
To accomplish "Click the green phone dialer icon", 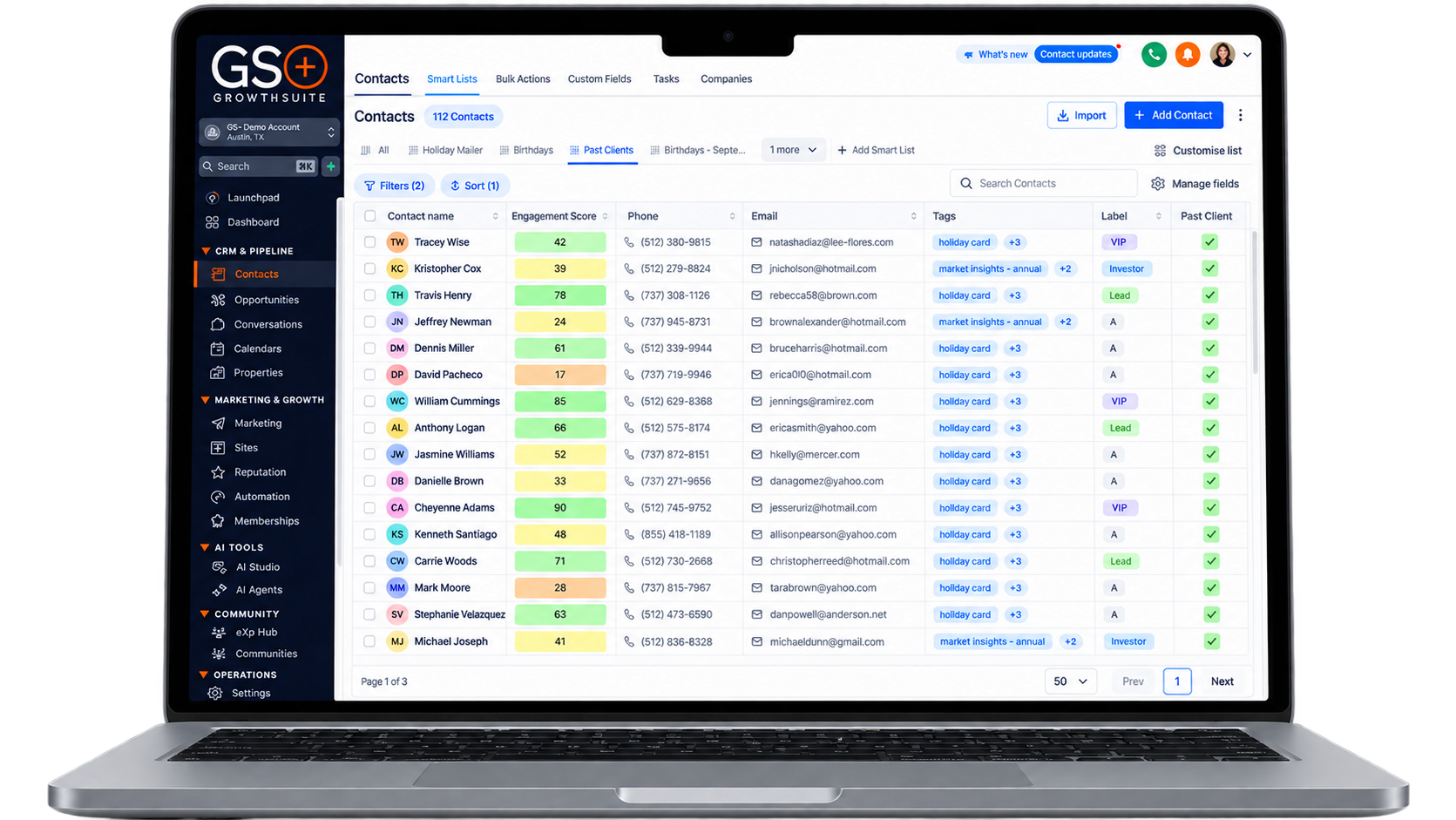I will [x=1154, y=54].
